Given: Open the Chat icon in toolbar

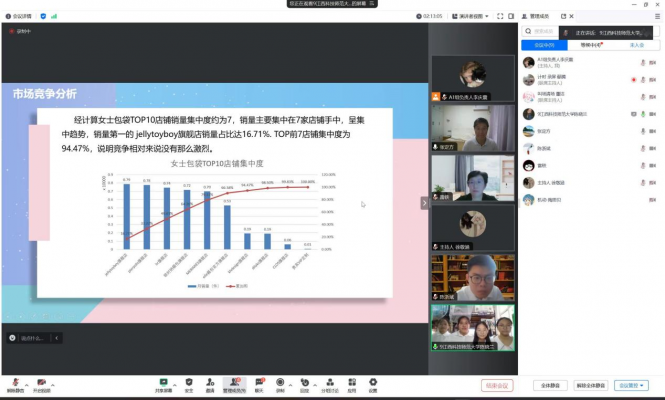Looking at the screenshot, I should [x=258, y=382].
